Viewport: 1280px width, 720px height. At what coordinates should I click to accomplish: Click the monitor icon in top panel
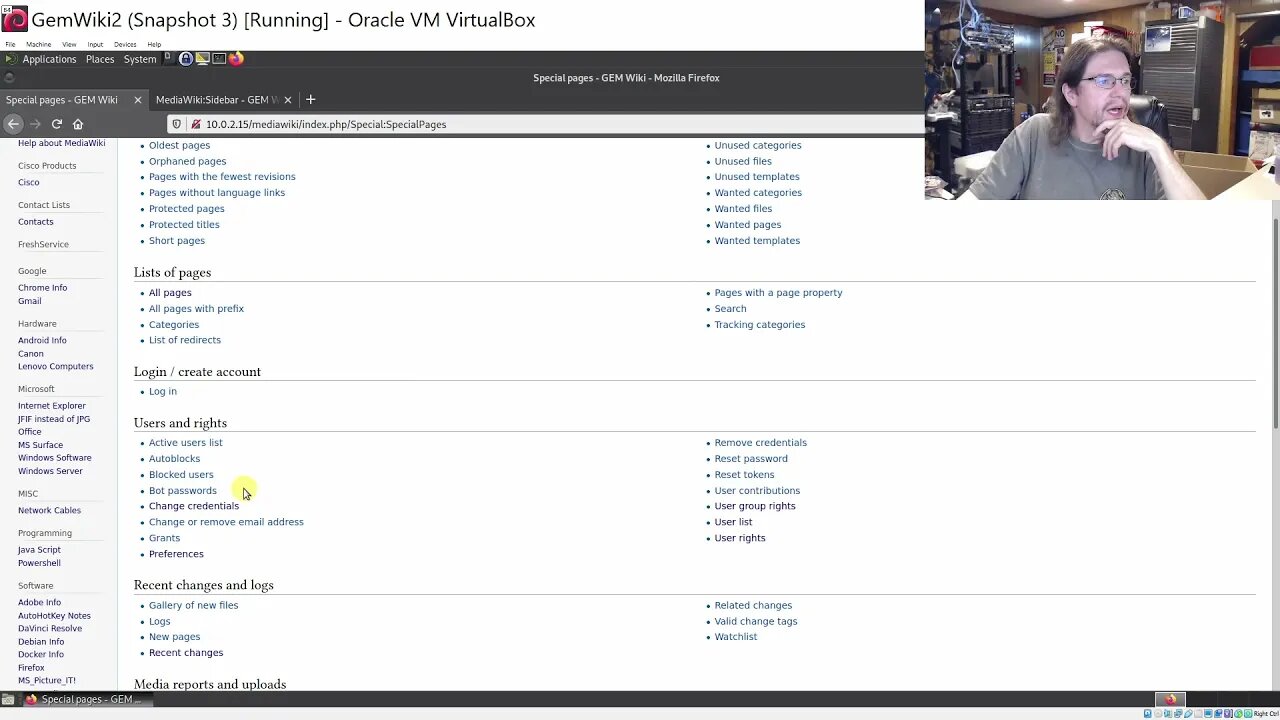point(202,59)
